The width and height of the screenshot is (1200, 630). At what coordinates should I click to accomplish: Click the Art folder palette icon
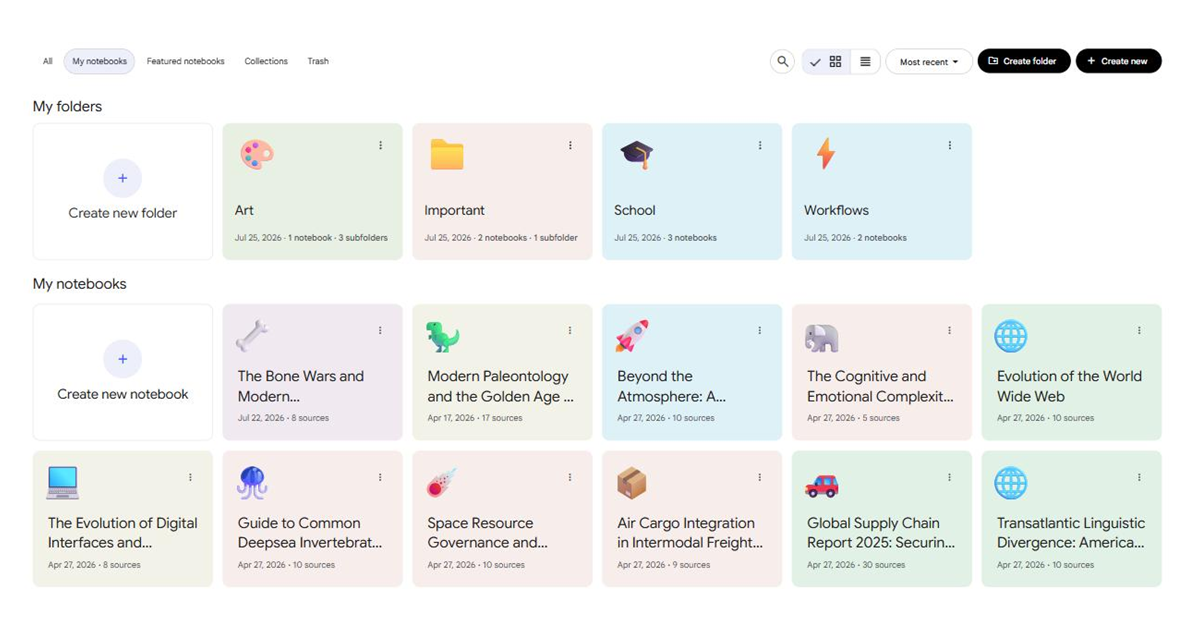(256, 154)
